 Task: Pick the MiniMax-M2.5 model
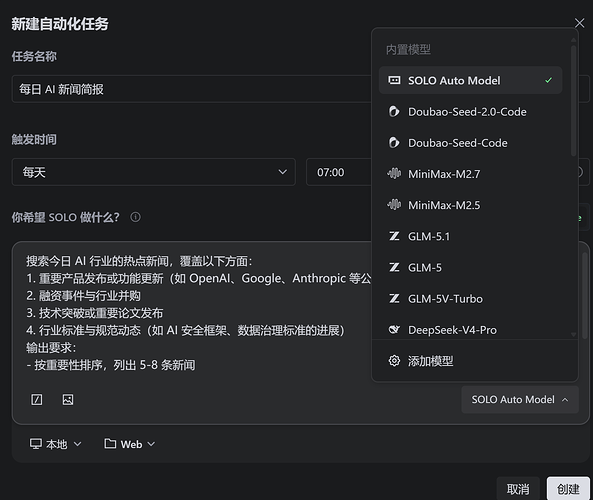pos(470,205)
